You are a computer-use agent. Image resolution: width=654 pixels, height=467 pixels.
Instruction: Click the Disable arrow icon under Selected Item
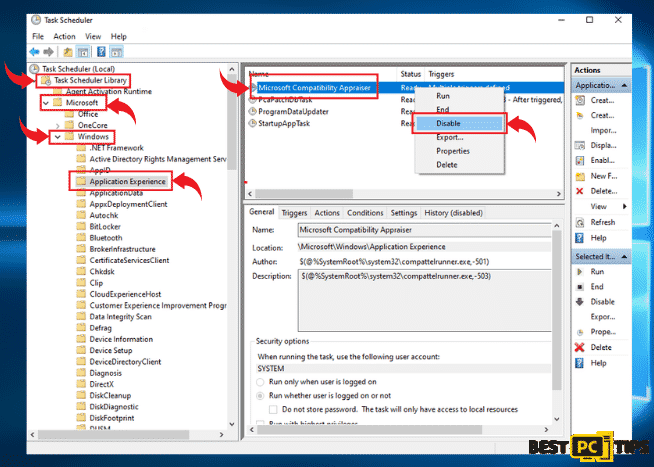coord(580,302)
